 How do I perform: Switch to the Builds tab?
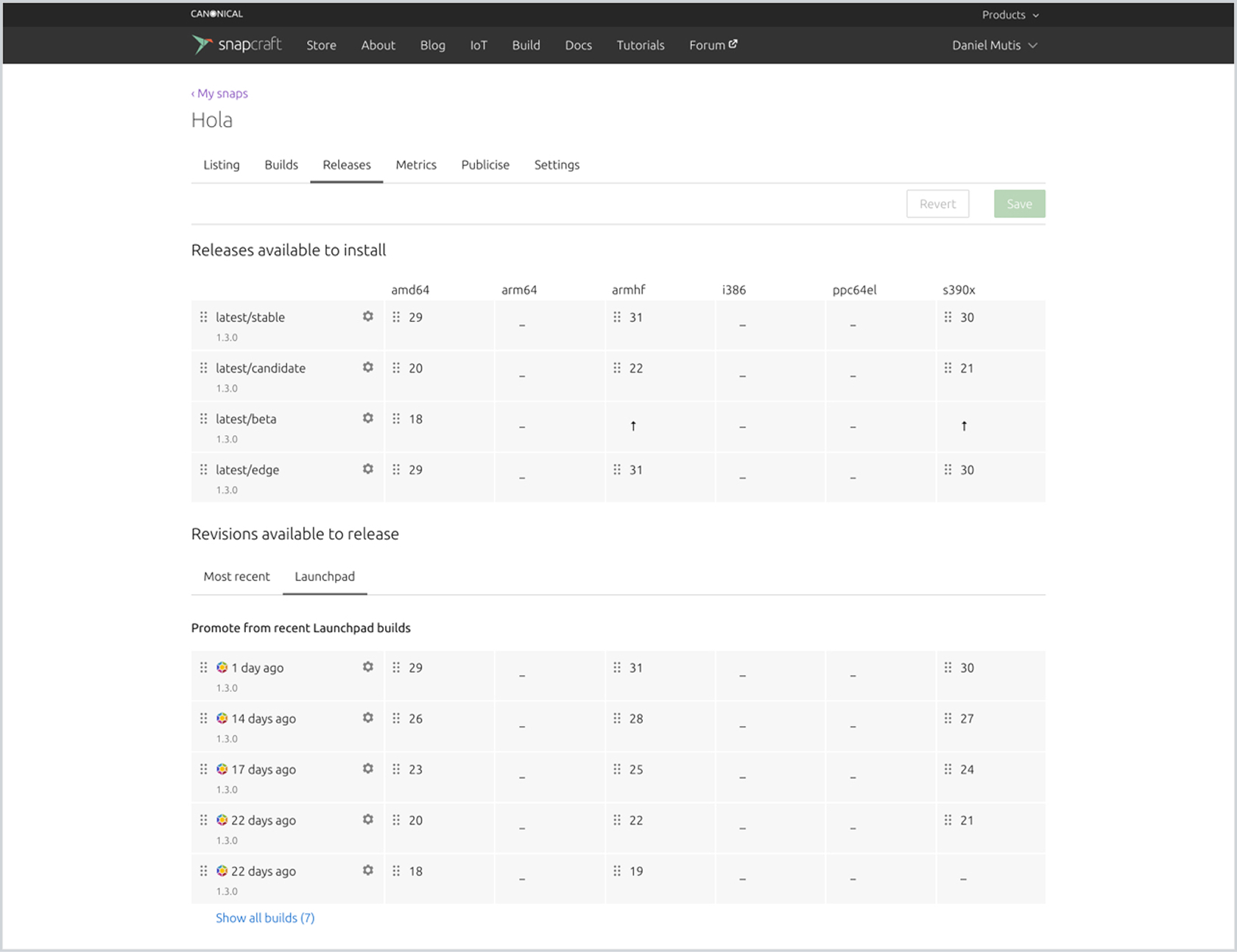[x=281, y=165]
